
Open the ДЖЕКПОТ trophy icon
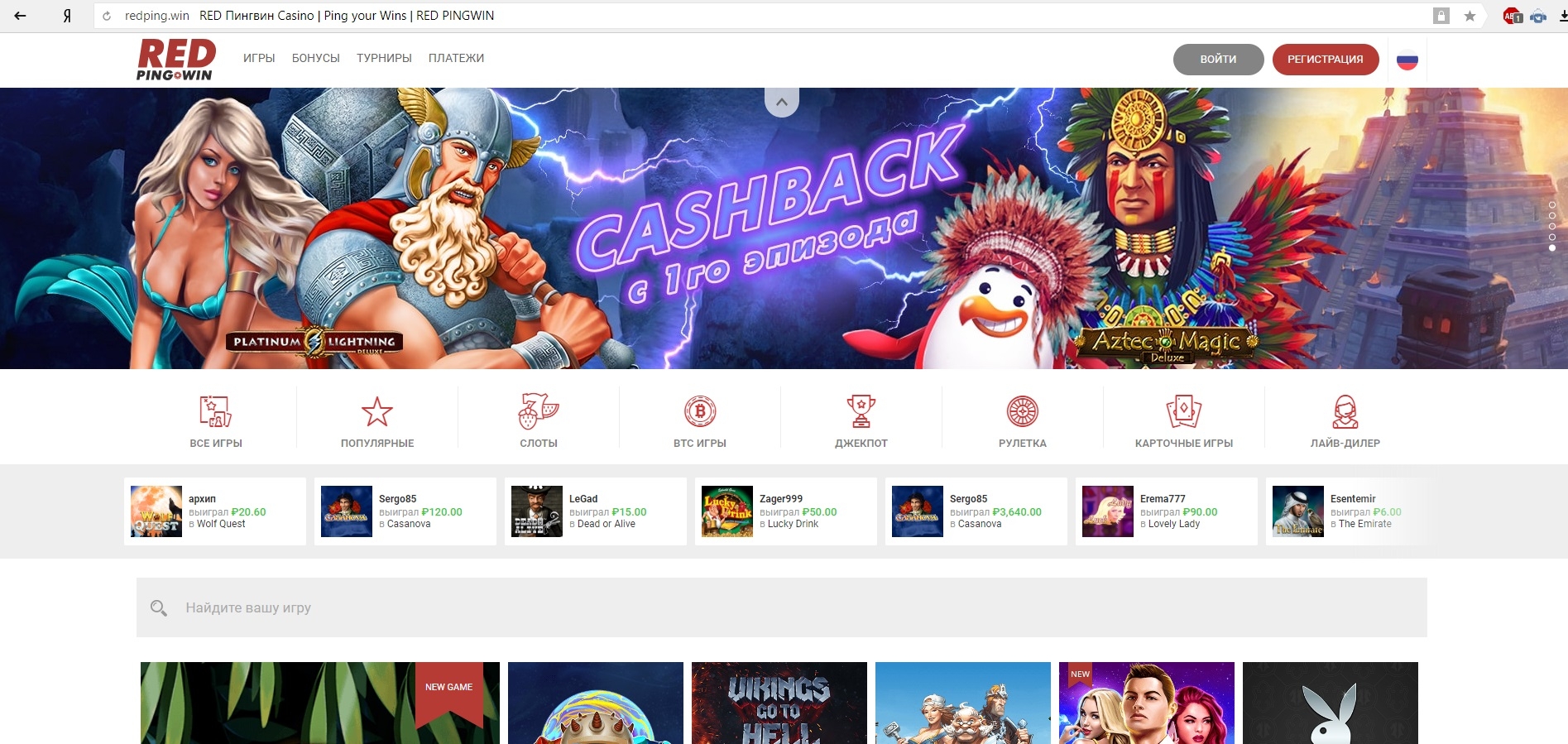861,412
